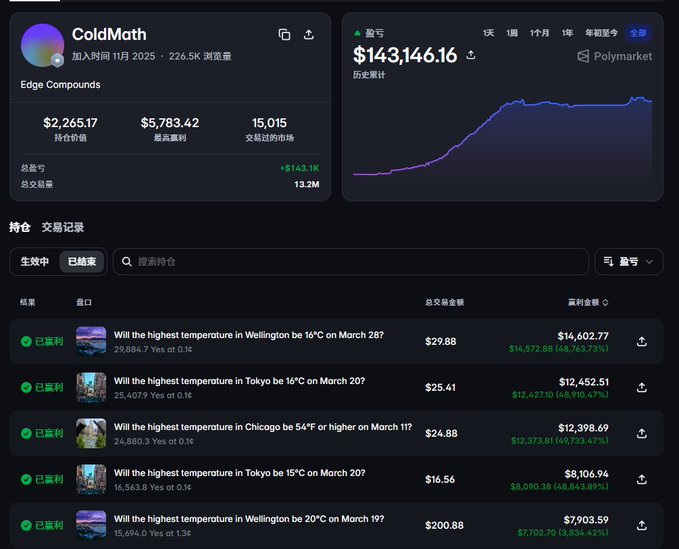Image resolution: width=679 pixels, height=549 pixels.
Task: Click 已赢利 check icon for Wellington March 28
Action: pyautogui.click(x=26, y=341)
